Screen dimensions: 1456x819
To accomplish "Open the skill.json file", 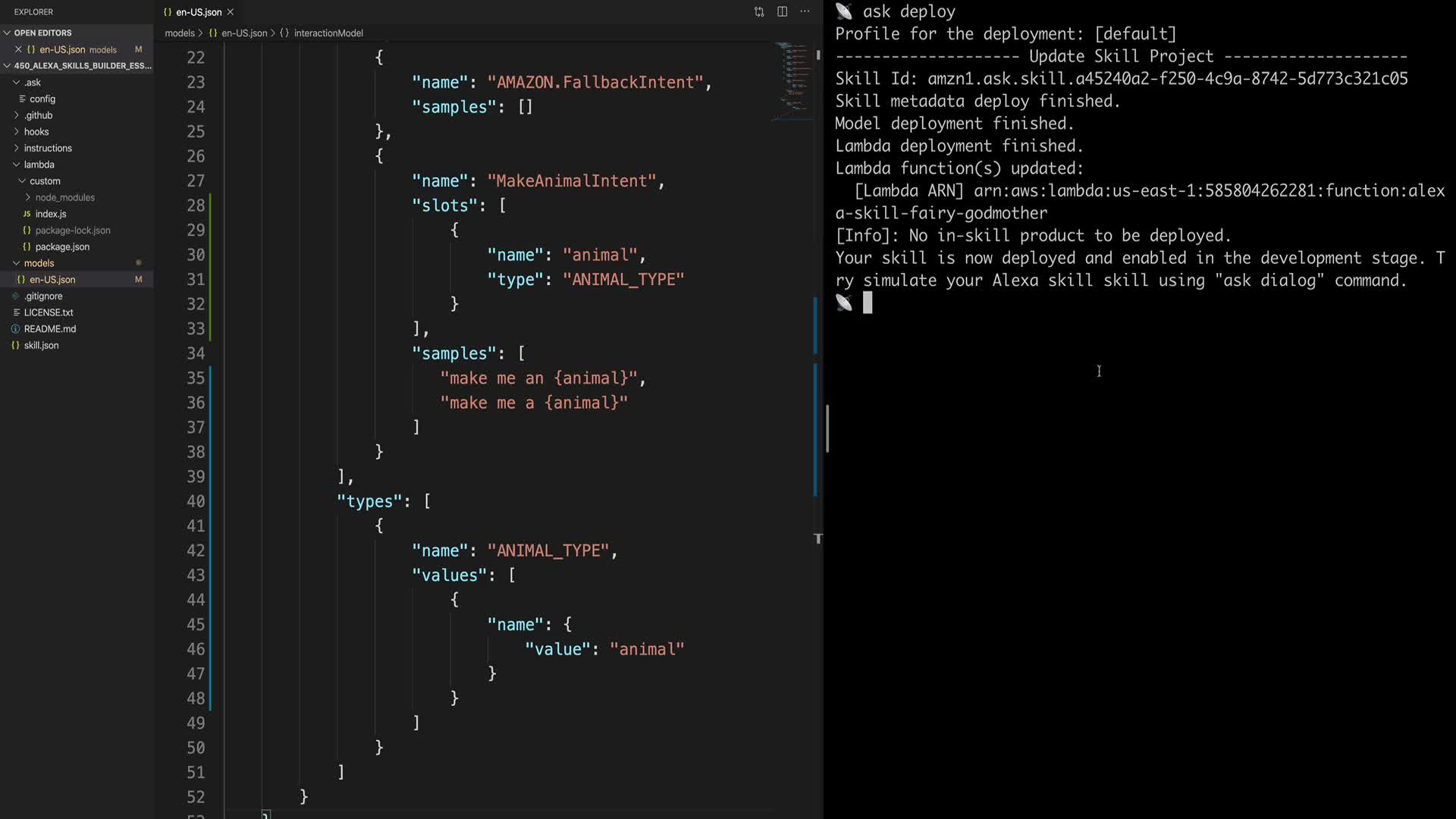I will (41, 345).
